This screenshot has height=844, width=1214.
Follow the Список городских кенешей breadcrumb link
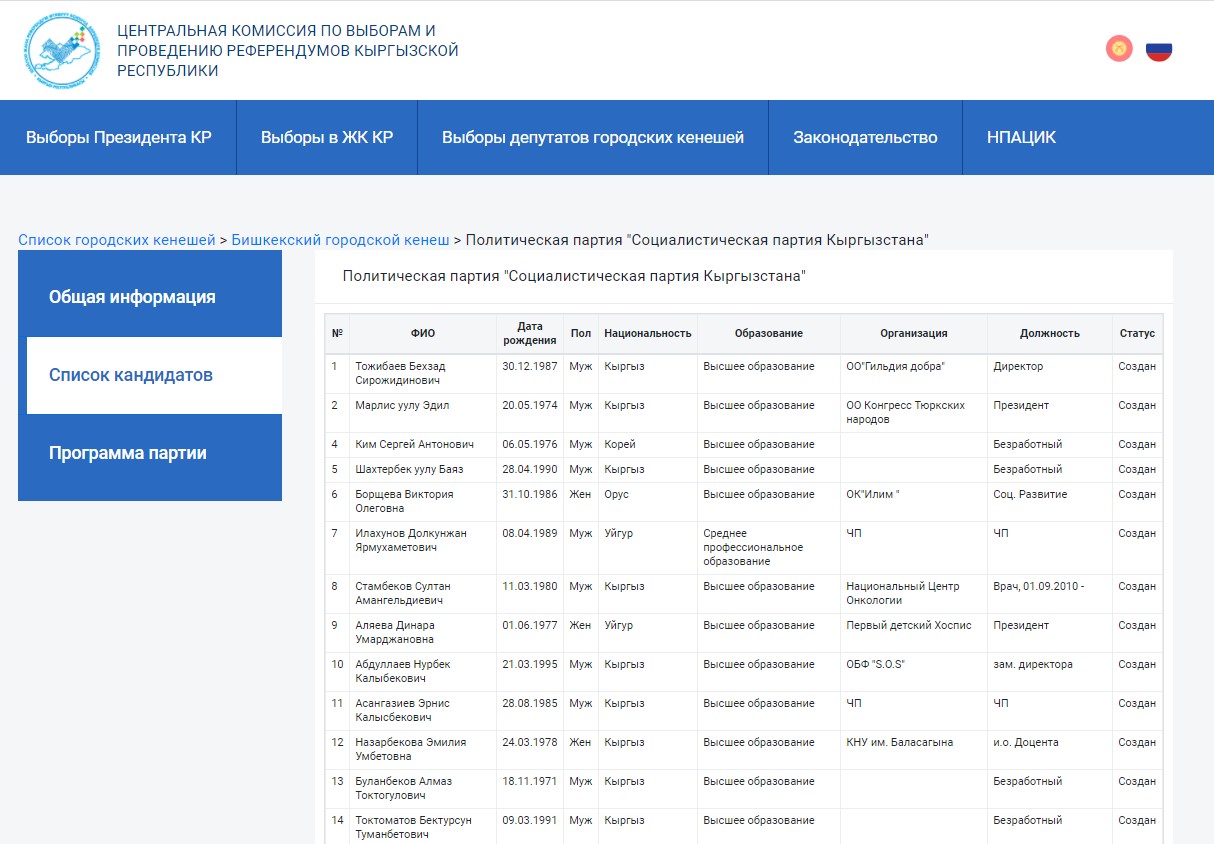[117, 240]
